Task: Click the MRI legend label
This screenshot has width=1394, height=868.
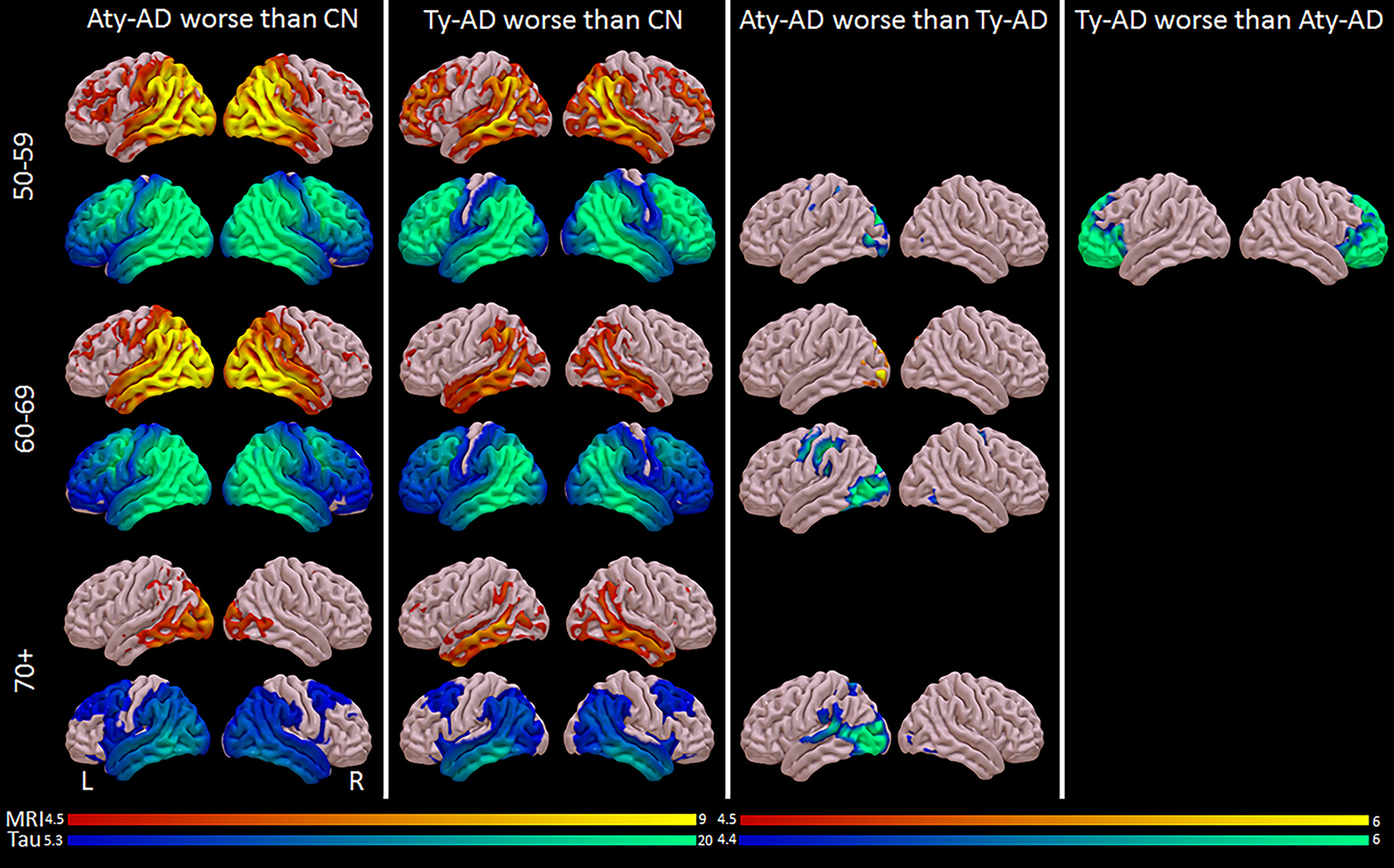Action: coord(24,819)
